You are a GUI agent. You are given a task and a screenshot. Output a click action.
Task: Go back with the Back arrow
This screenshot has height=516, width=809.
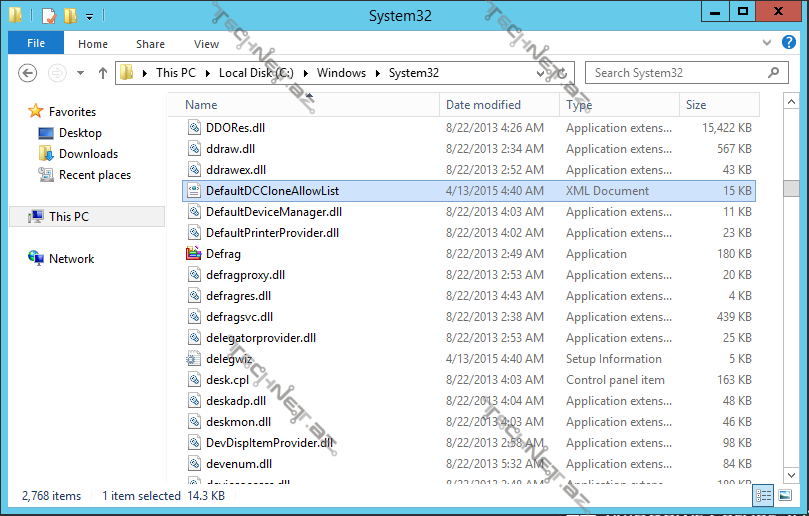pos(27,73)
